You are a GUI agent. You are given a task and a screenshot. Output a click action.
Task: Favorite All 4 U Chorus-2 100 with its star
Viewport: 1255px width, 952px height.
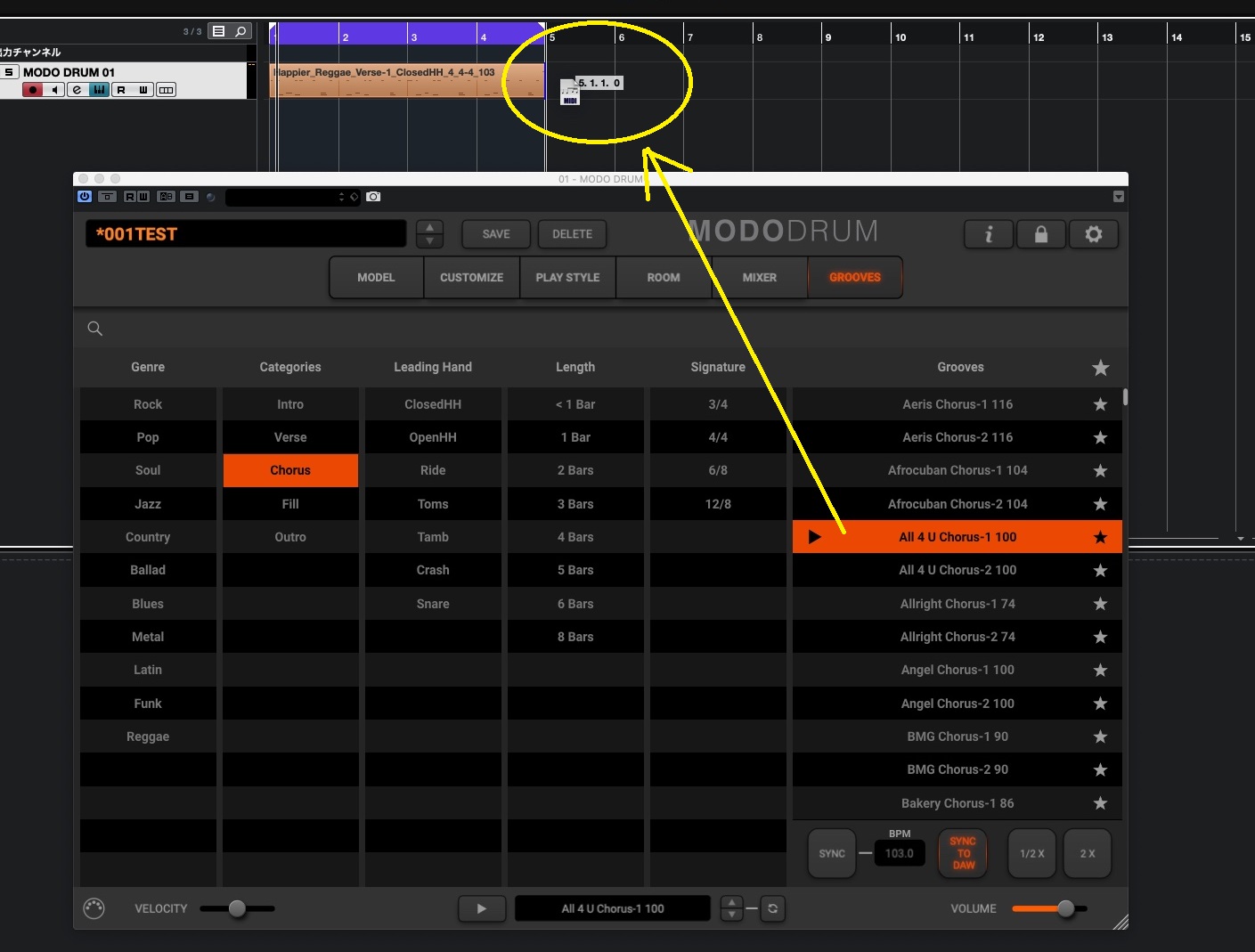pos(1100,570)
